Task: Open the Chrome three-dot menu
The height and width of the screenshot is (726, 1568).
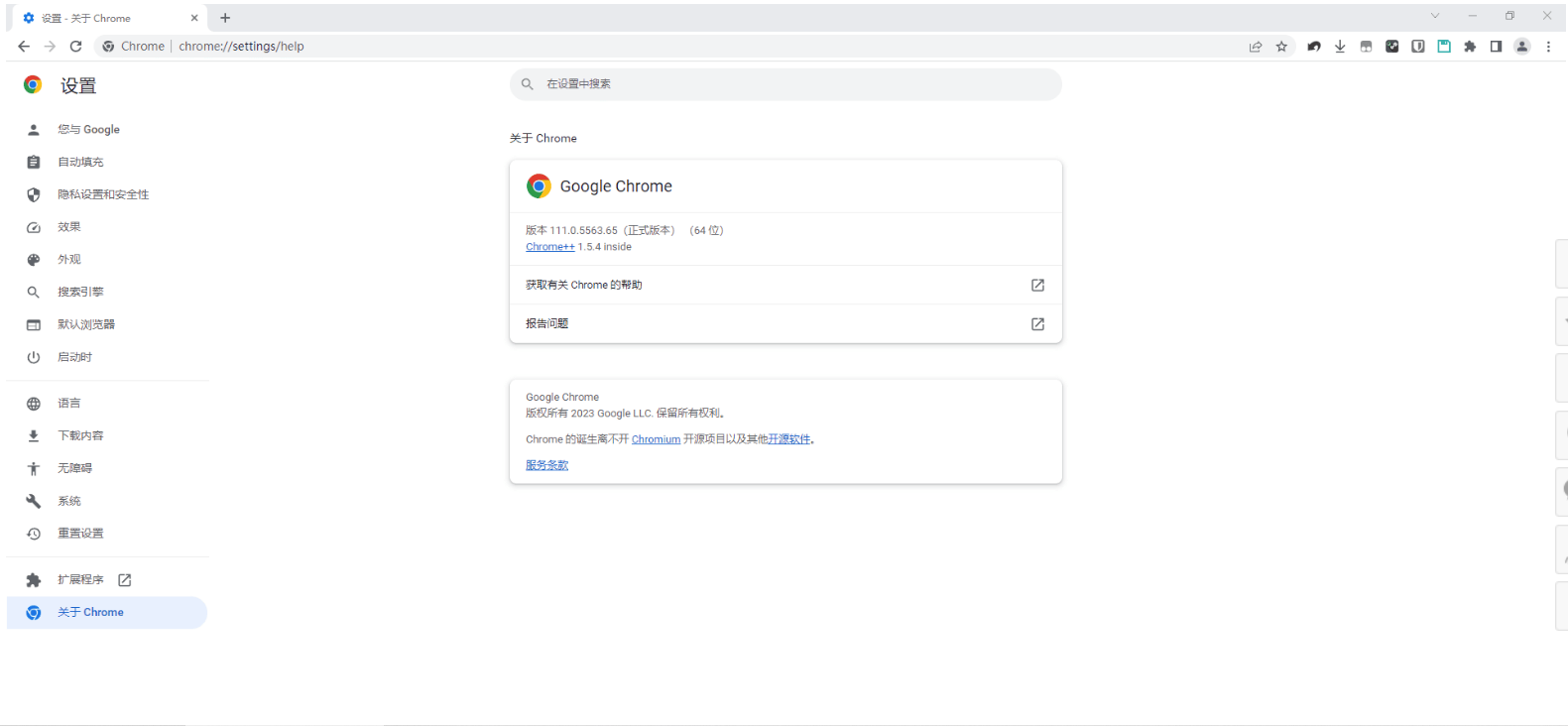Action: pos(1548,47)
